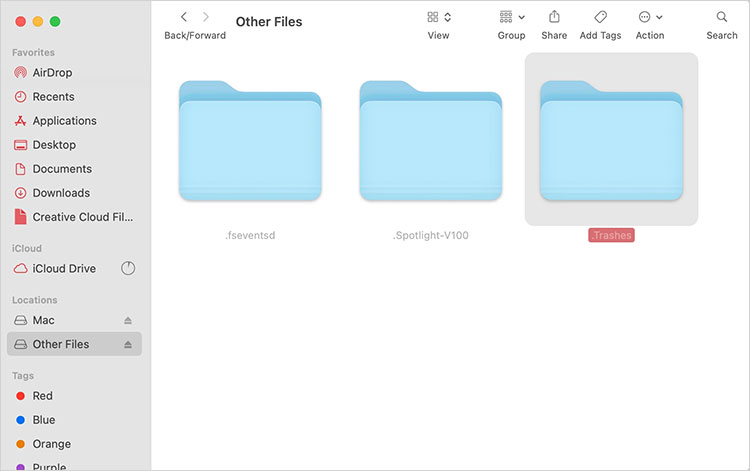Viewport: 750px width, 471px height.
Task: Share the selected item
Action: coord(554,17)
